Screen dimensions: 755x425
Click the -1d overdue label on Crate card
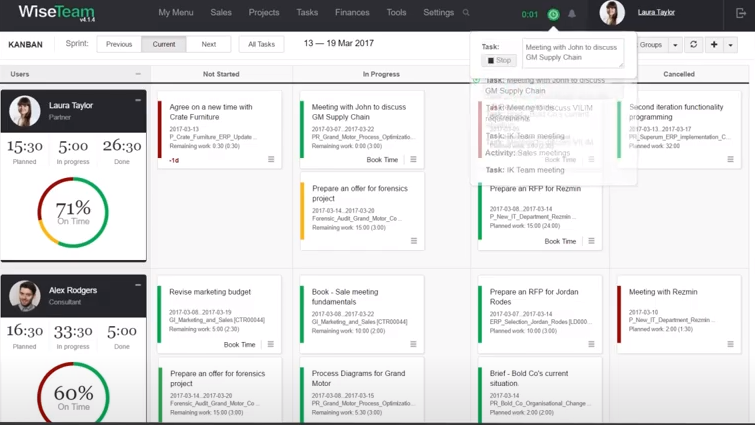coord(174,160)
